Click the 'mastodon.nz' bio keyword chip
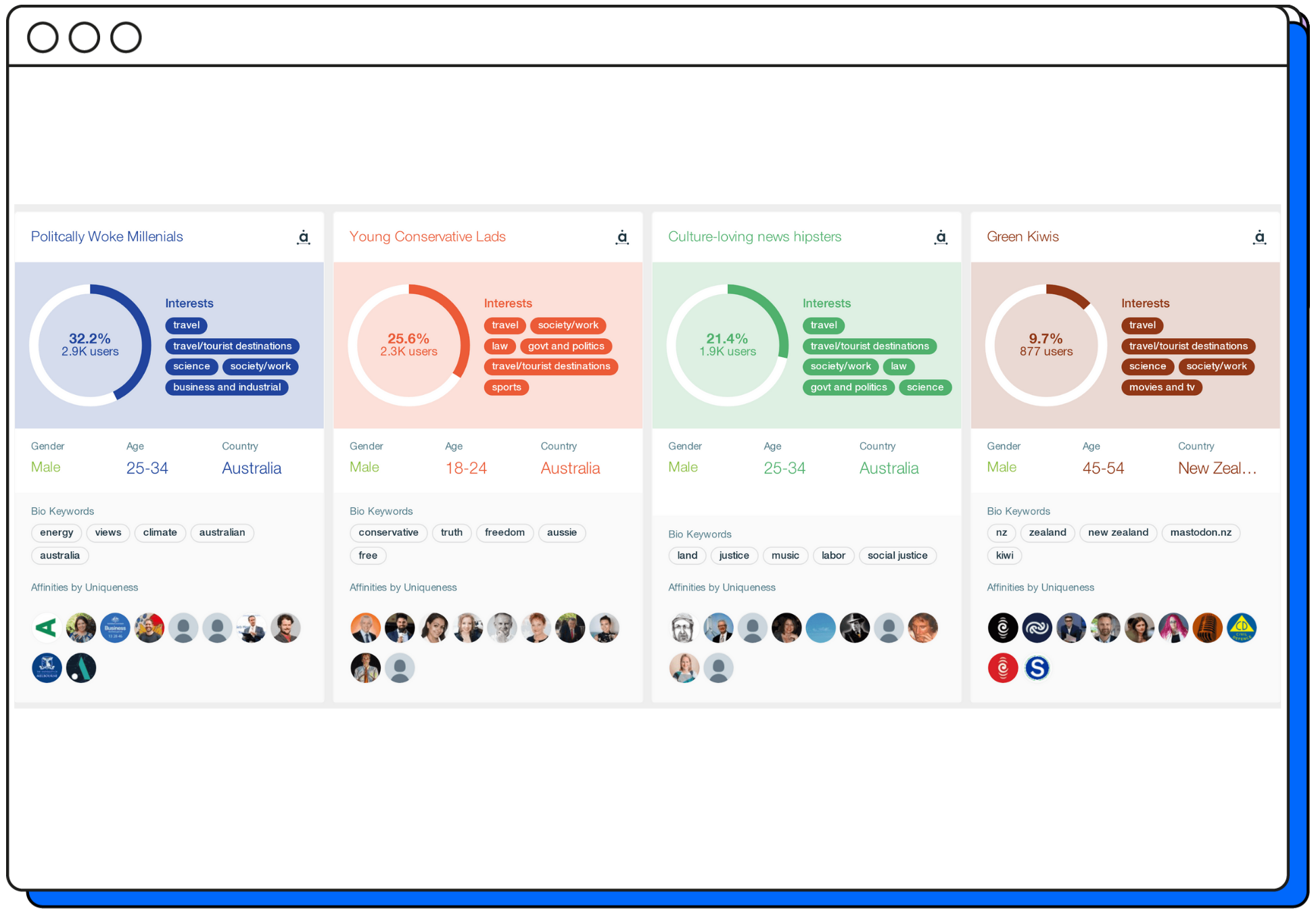1316x913 pixels. [1200, 533]
